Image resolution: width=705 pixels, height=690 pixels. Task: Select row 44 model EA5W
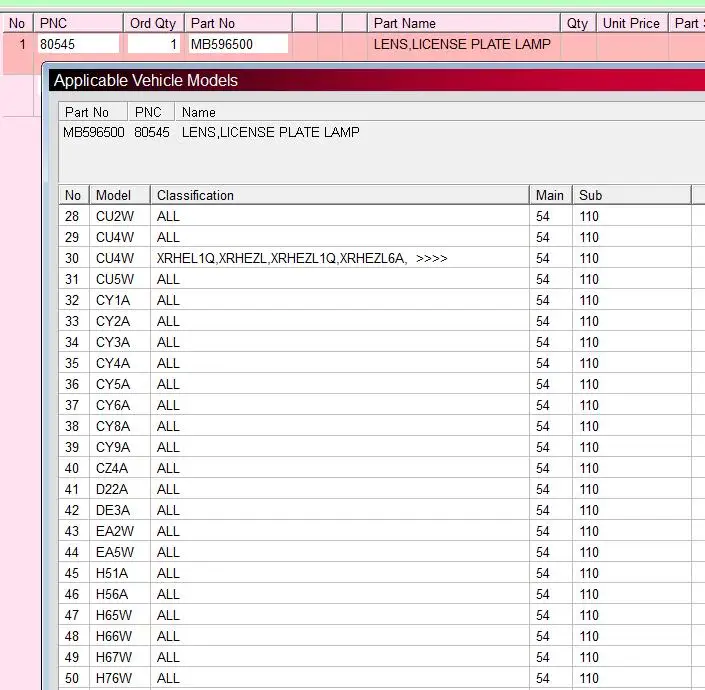(x=115, y=552)
